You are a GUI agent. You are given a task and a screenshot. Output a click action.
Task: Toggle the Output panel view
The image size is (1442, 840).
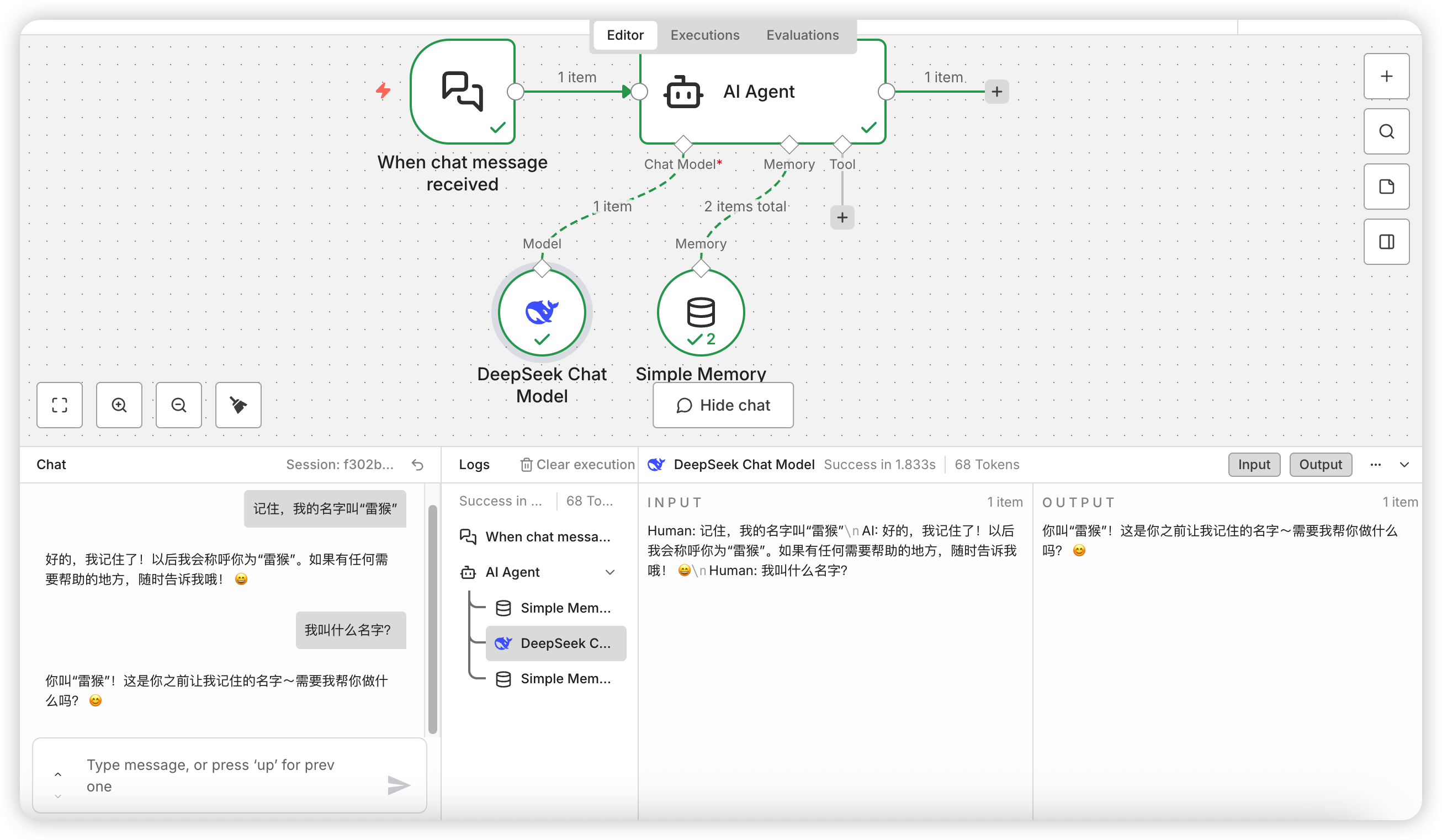pos(1320,465)
